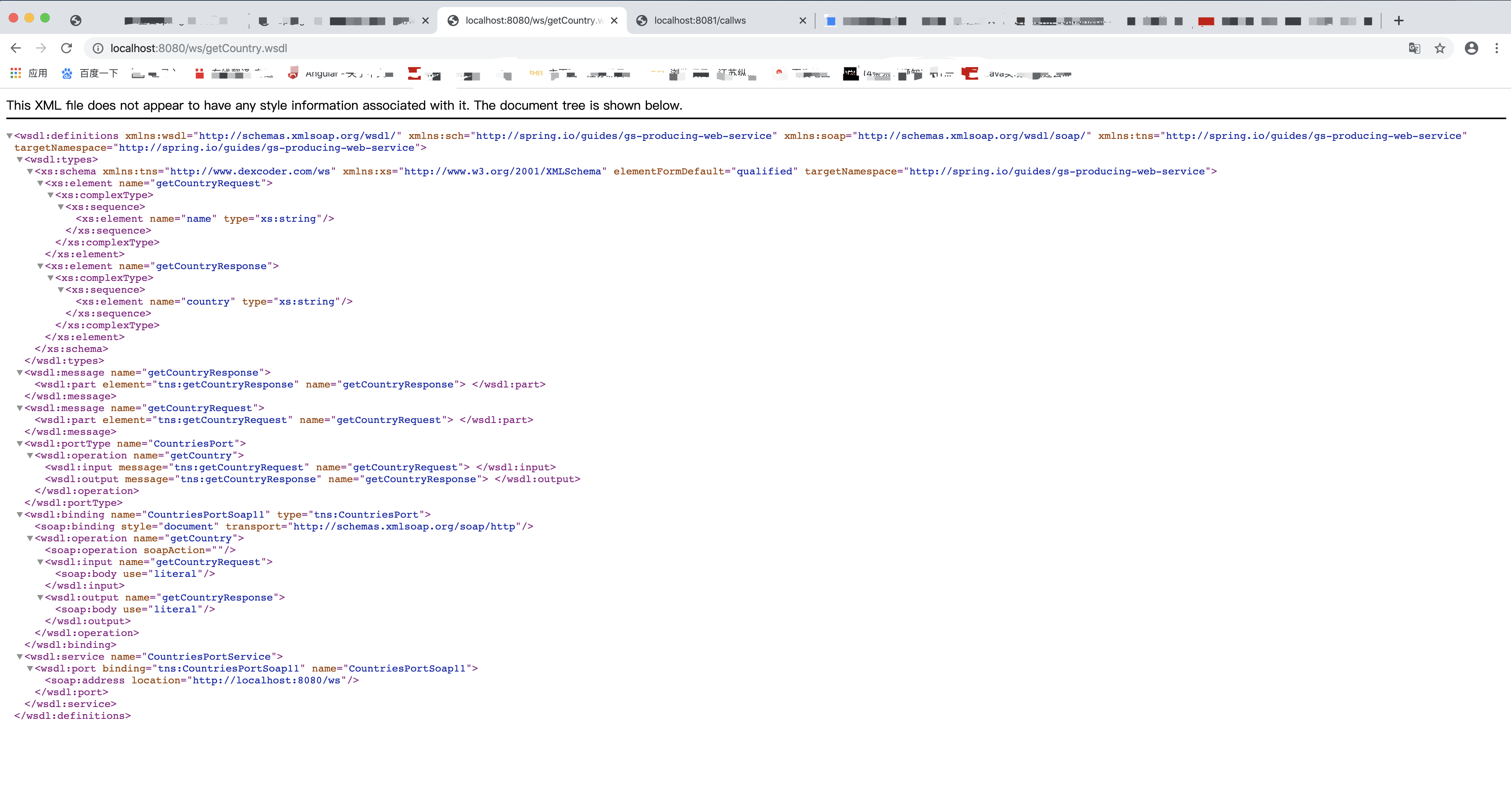This screenshot has height=812, width=1511.
Task: Collapse wsdl:service CountriesPortService node
Action: [x=19, y=657]
